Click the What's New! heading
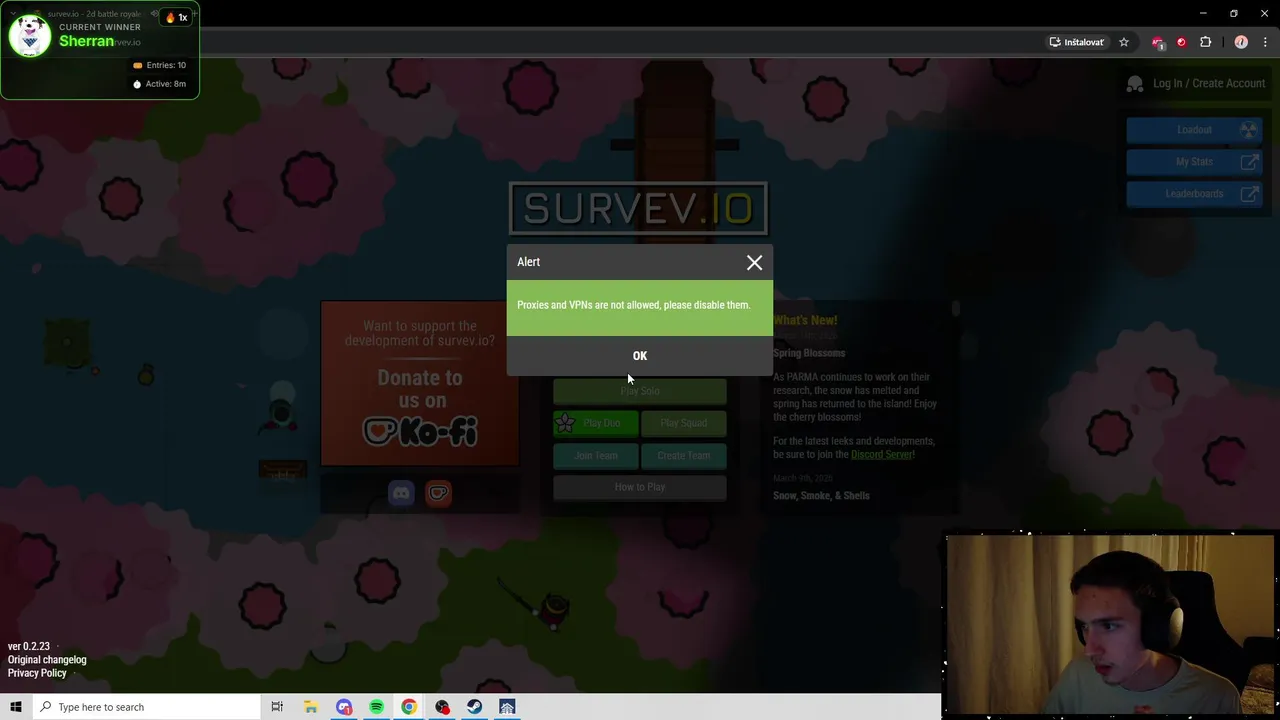This screenshot has height=720, width=1280. (805, 320)
